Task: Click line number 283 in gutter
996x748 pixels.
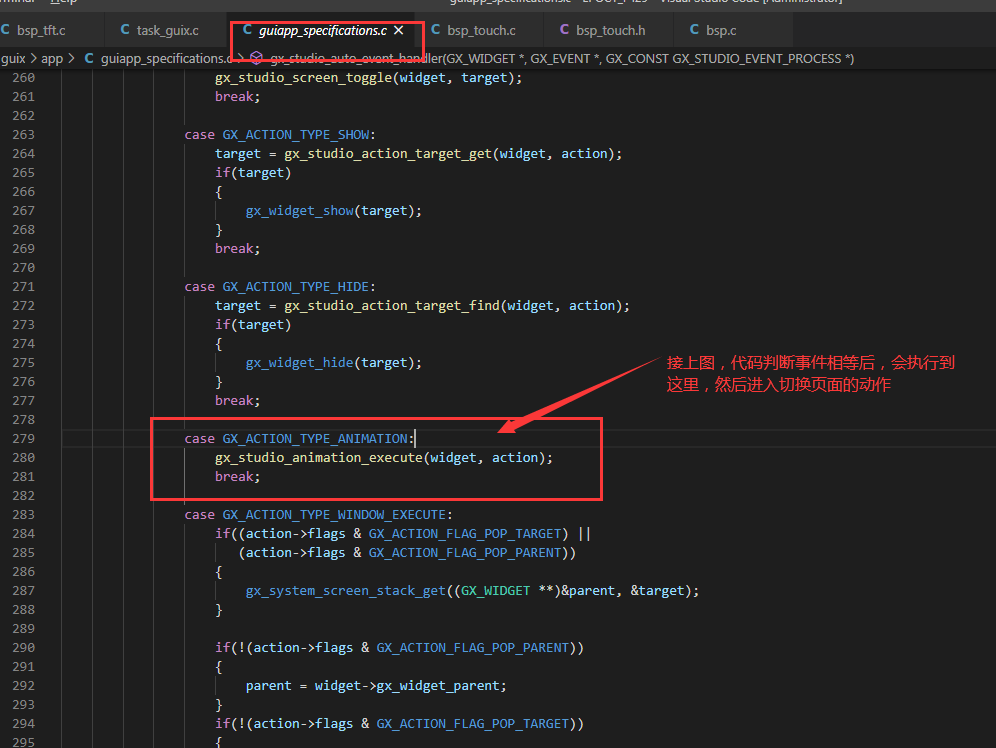Action: (x=24, y=514)
